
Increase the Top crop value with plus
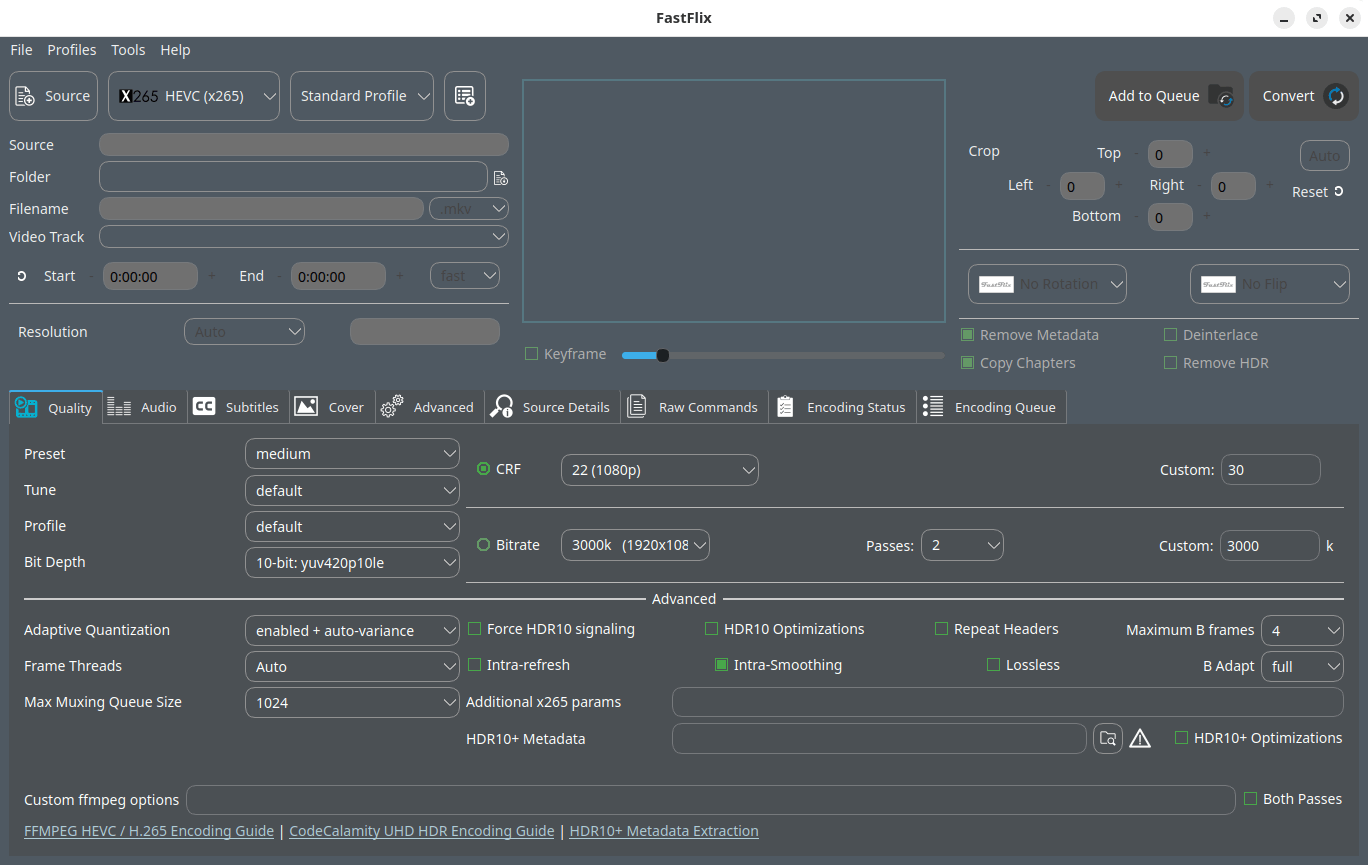click(1206, 153)
